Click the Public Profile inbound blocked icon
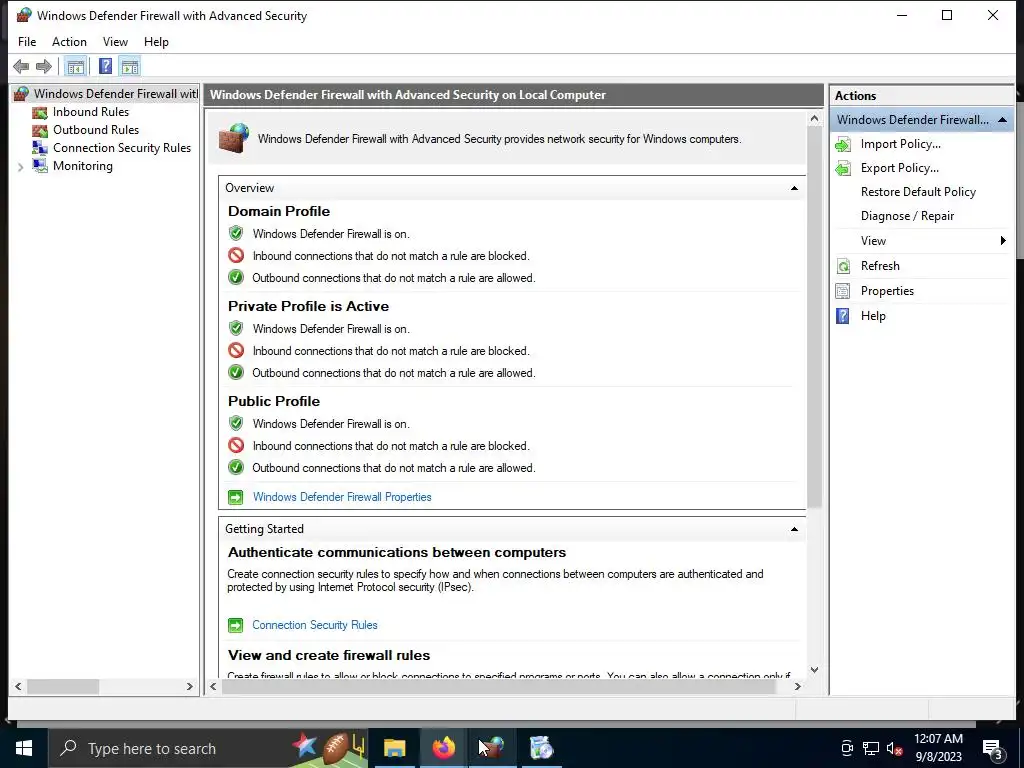This screenshot has height=768, width=1024. [x=236, y=445]
